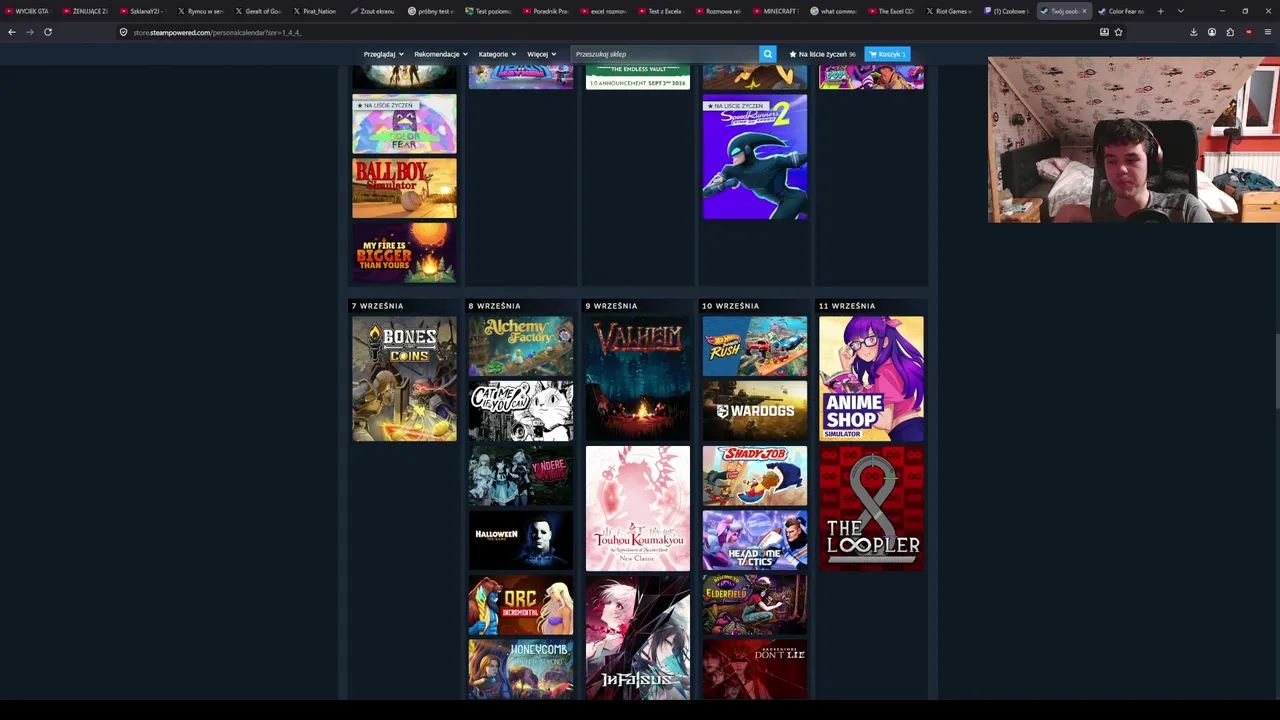The height and width of the screenshot is (720, 1280).
Task: Expand the Więcej dropdown menu
Action: (x=541, y=54)
